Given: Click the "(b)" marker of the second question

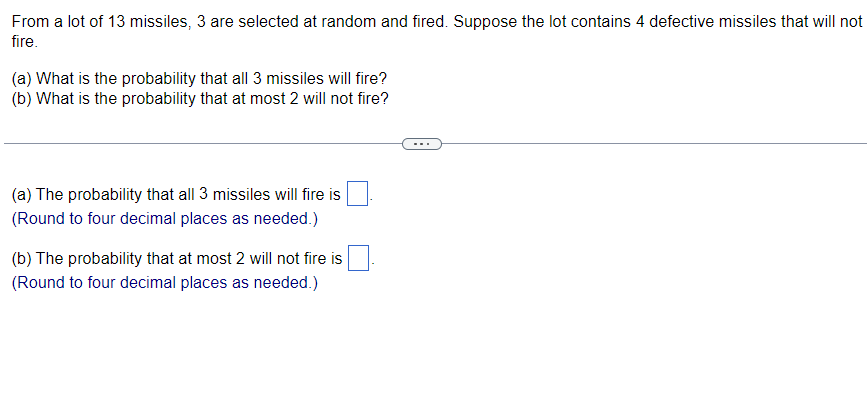Looking at the screenshot, I should click(x=22, y=98).
